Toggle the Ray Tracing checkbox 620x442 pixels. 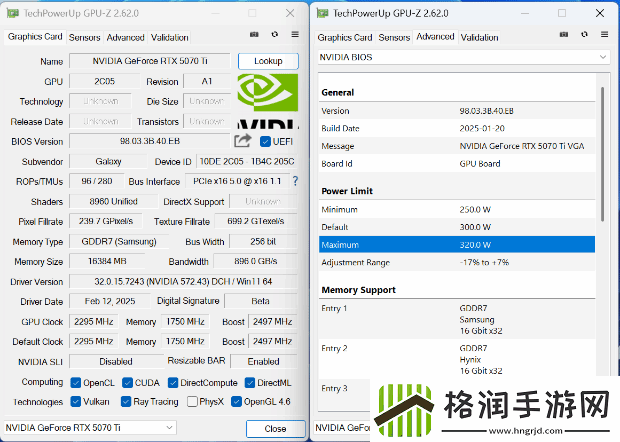(x=126, y=402)
